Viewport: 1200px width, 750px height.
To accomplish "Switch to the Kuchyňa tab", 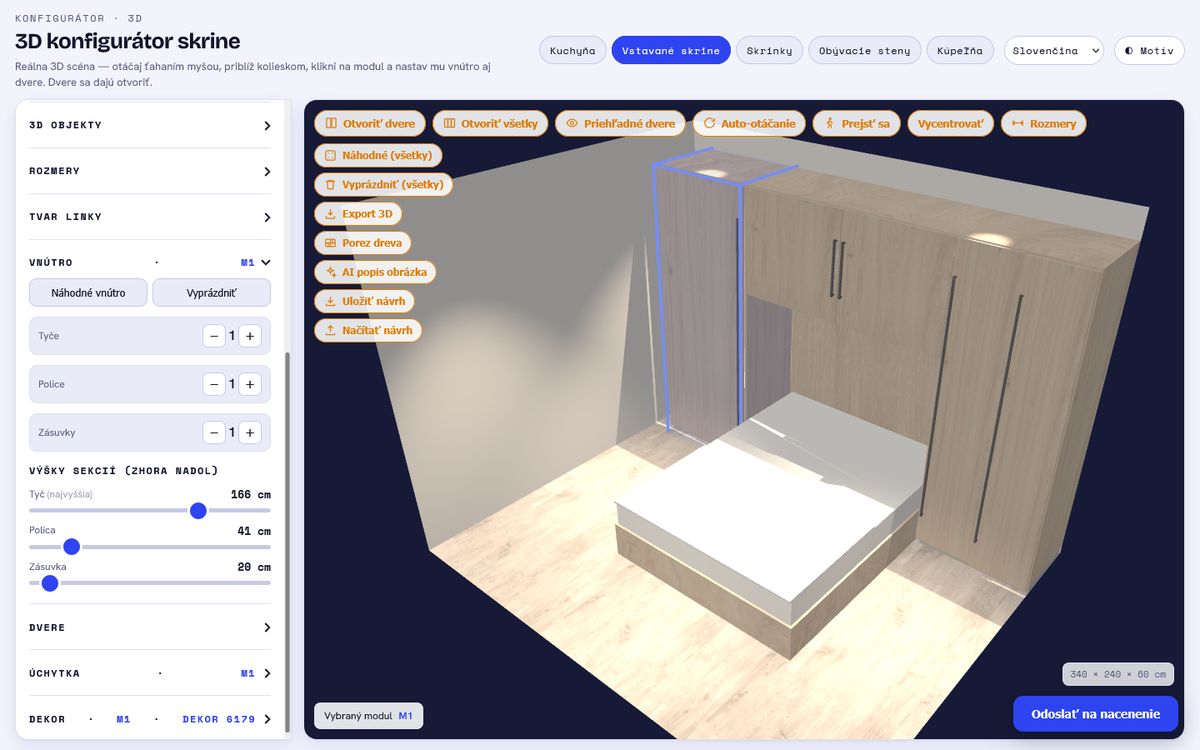I will (572, 50).
